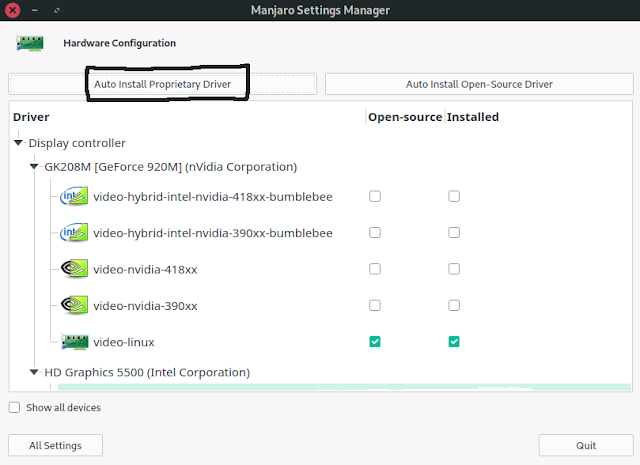The height and width of the screenshot is (465, 640).
Task: Select GK208M [GeForce 920M] (nVidia Corporation) label
Action: (171, 167)
